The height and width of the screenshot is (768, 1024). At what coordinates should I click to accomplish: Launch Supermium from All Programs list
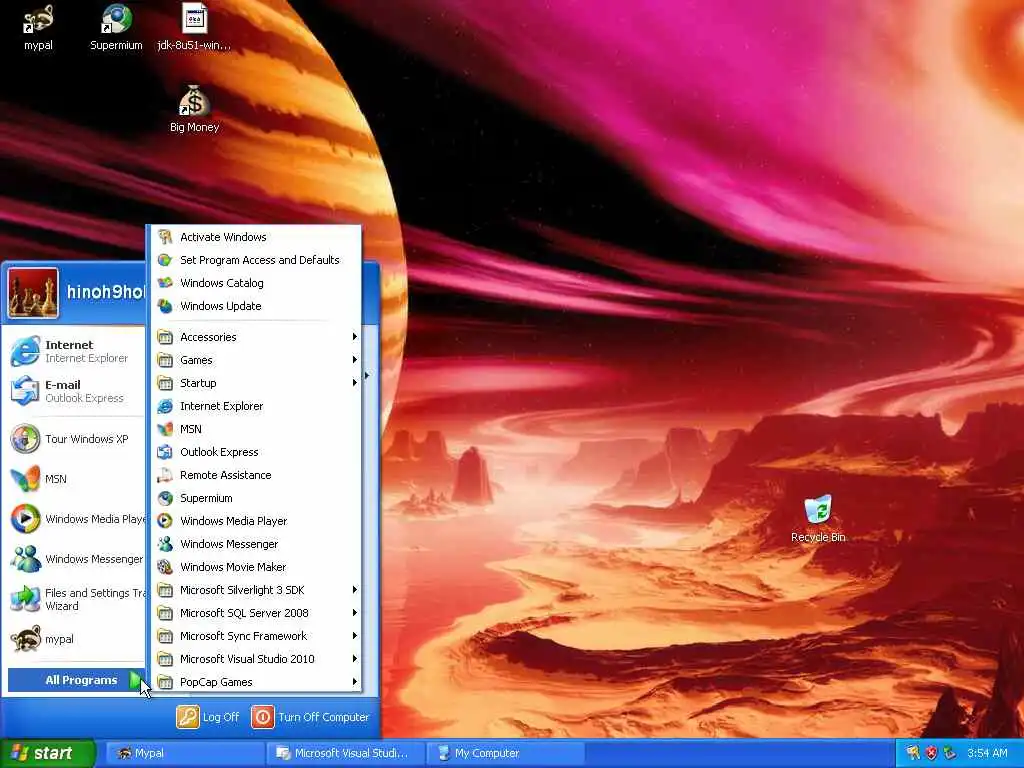257,498
